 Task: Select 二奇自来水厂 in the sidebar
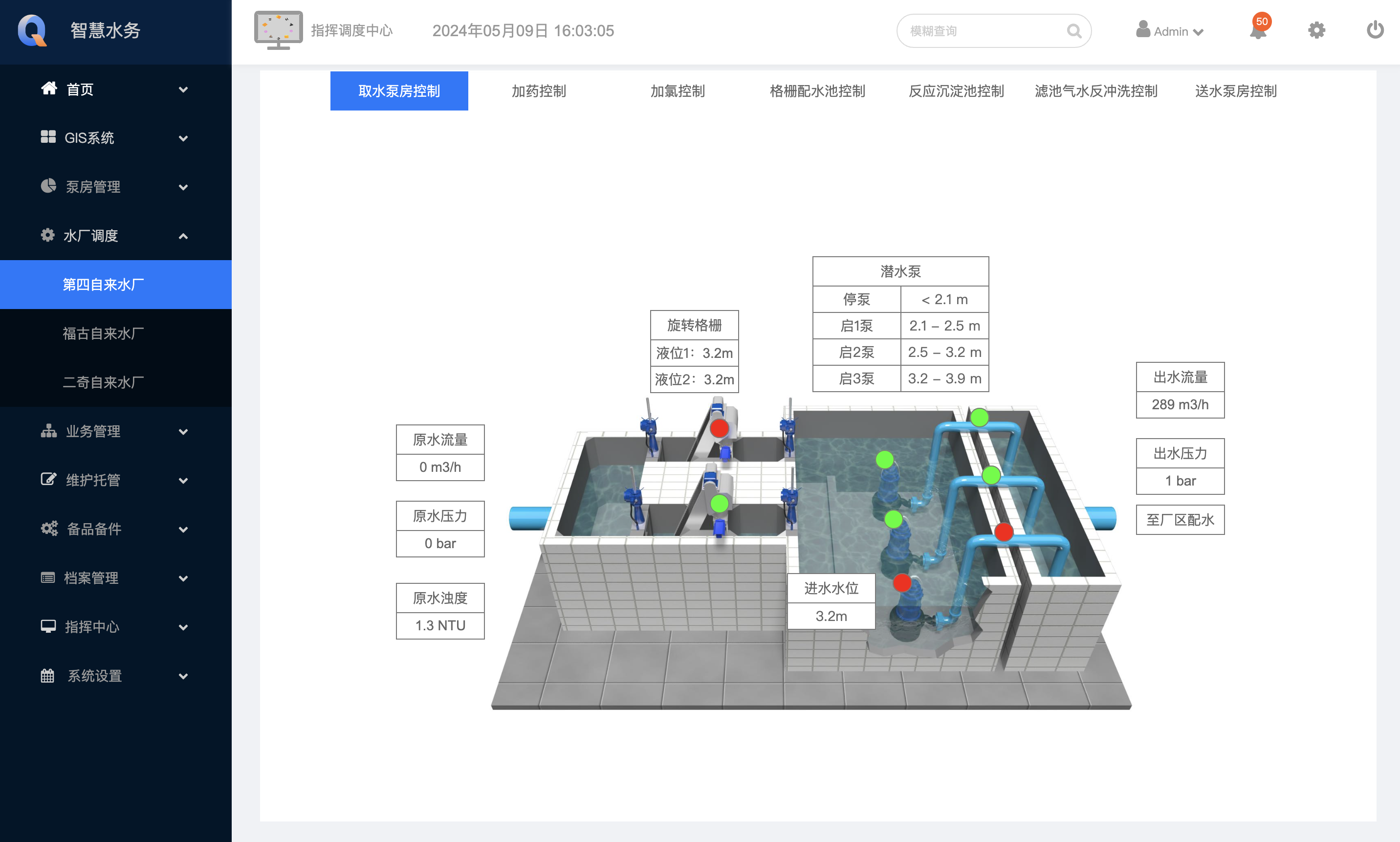(103, 382)
